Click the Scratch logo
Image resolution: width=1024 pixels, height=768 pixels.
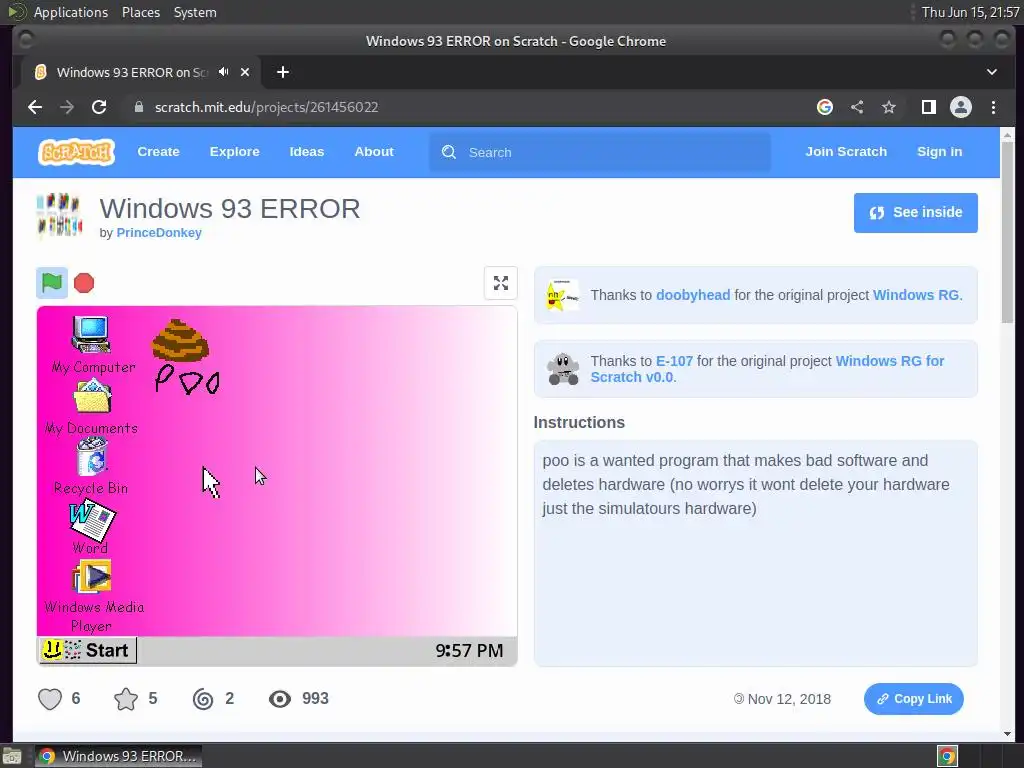pos(76,152)
